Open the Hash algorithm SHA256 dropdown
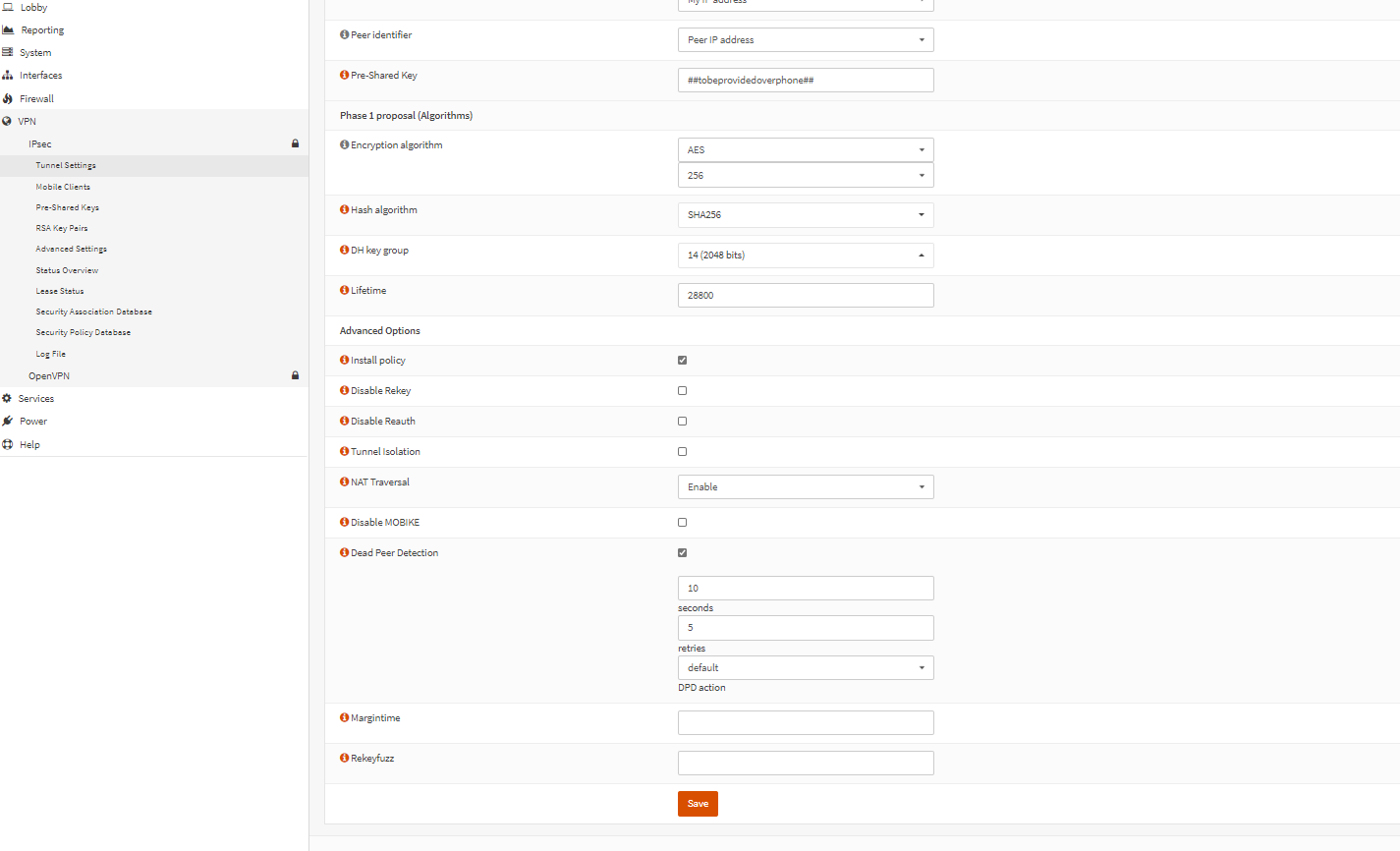The height and width of the screenshot is (851, 1400). tap(805, 215)
